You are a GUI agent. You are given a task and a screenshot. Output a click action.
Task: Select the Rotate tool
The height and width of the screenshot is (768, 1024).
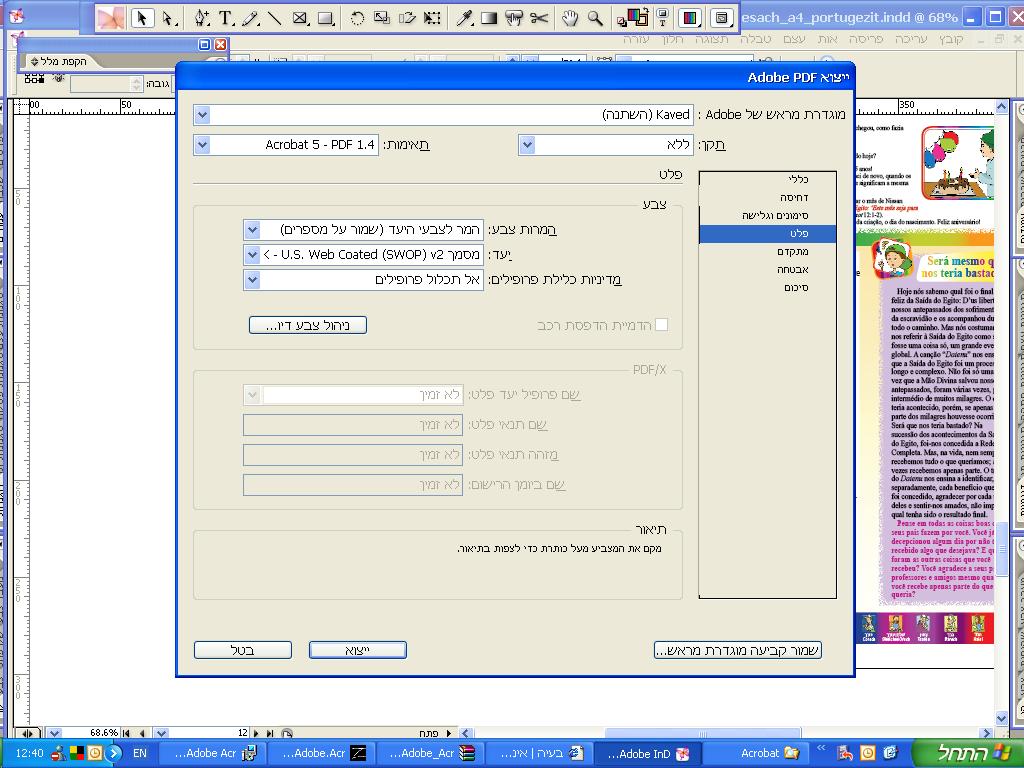point(357,18)
